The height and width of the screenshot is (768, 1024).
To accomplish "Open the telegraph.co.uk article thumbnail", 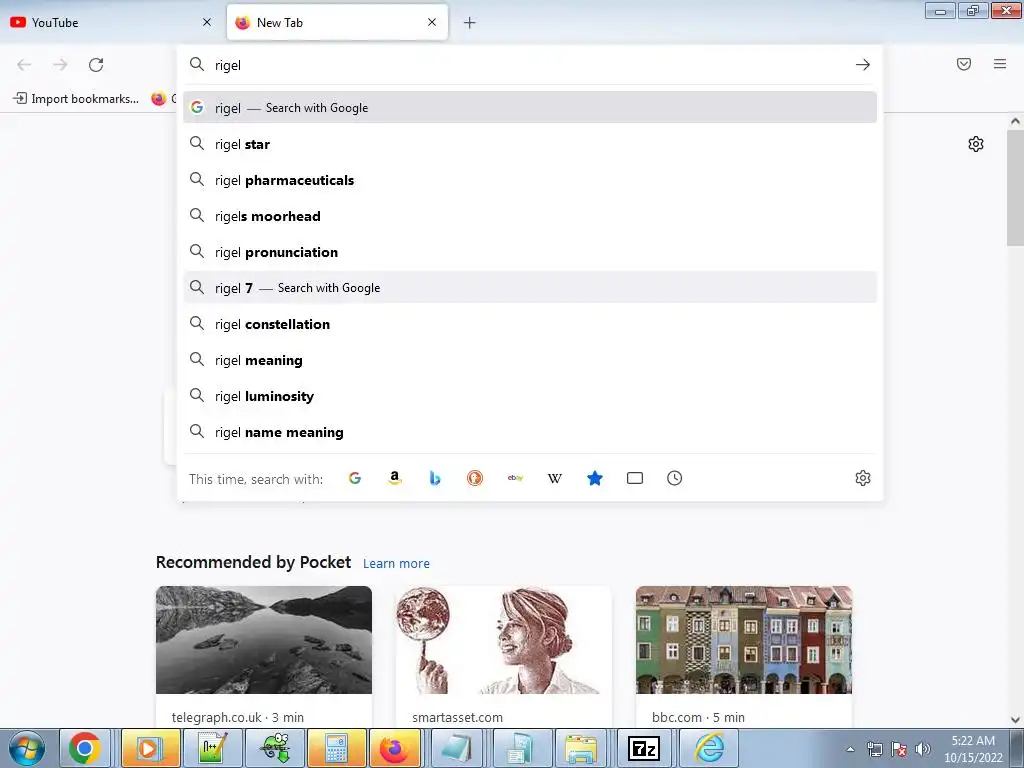I will (x=264, y=639).
